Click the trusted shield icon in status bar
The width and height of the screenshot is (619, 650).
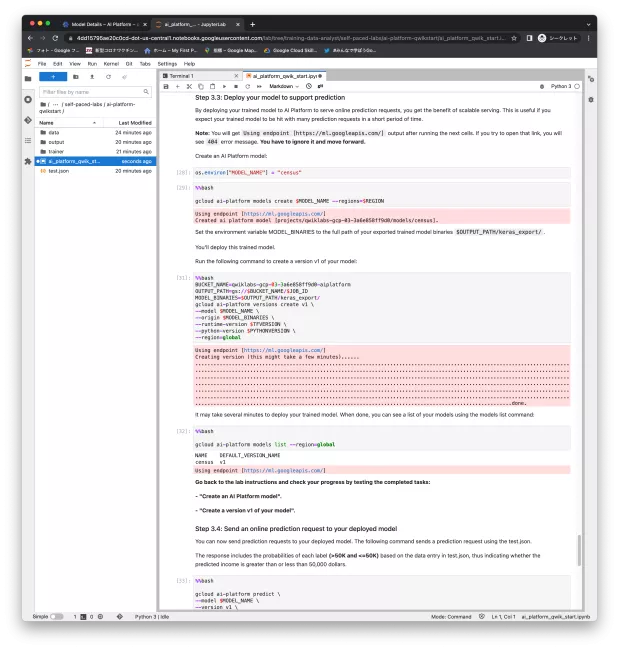tap(481, 616)
